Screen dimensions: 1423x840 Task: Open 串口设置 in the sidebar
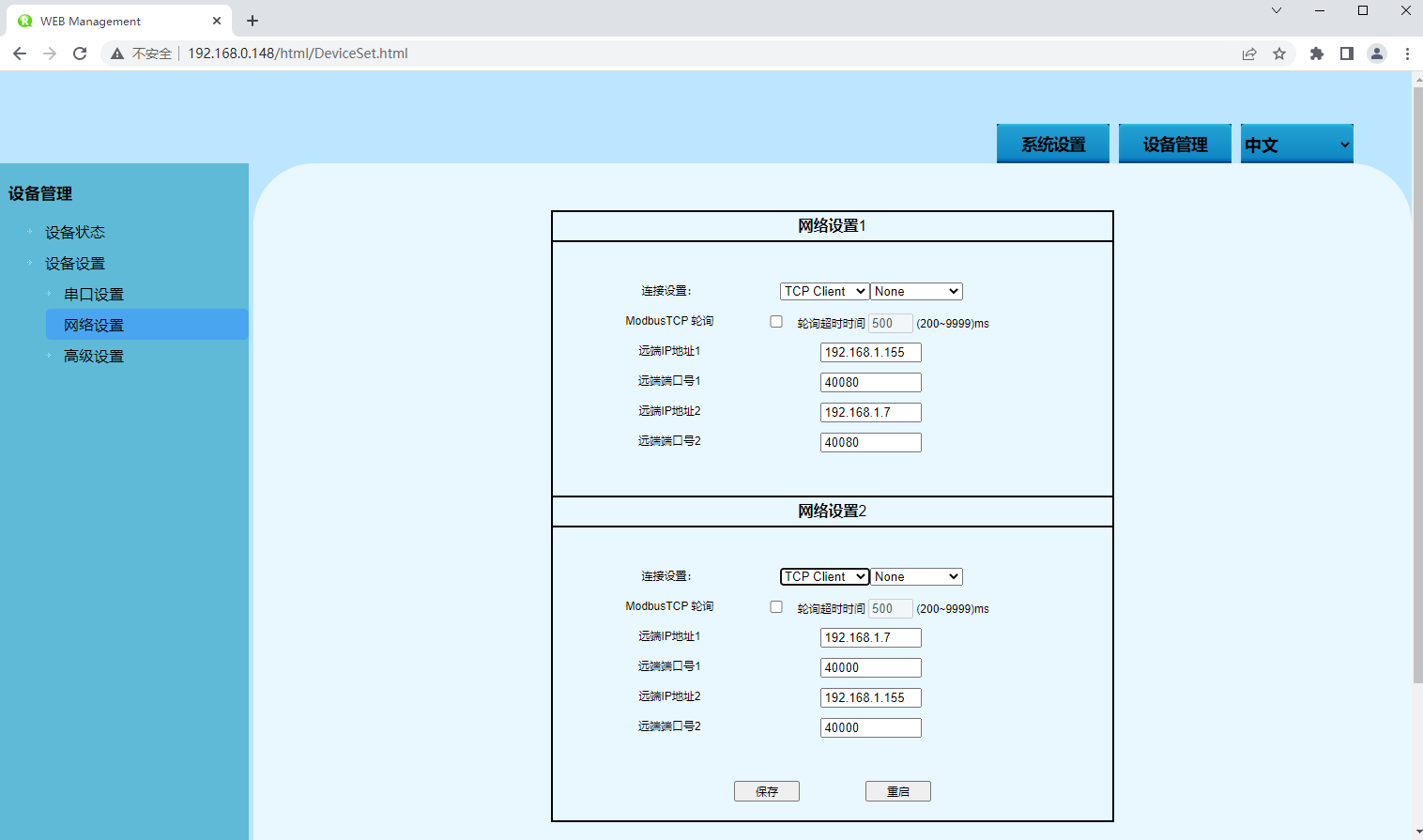point(94,295)
